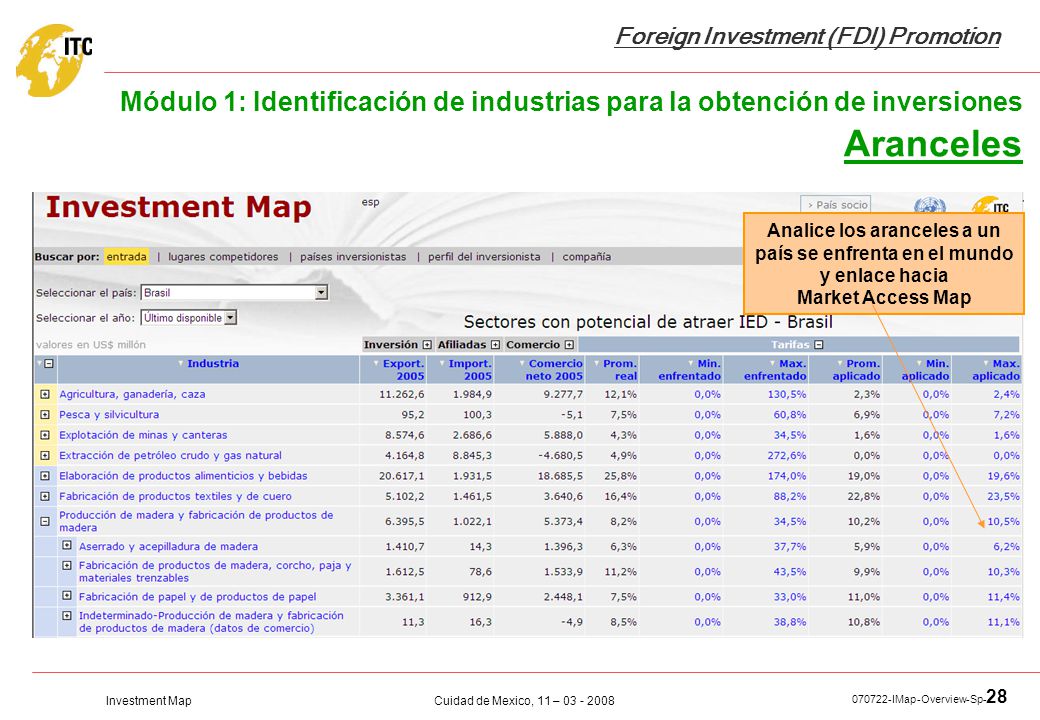
Task: Sort by Industria column header
Action: click(x=213, y=363)
